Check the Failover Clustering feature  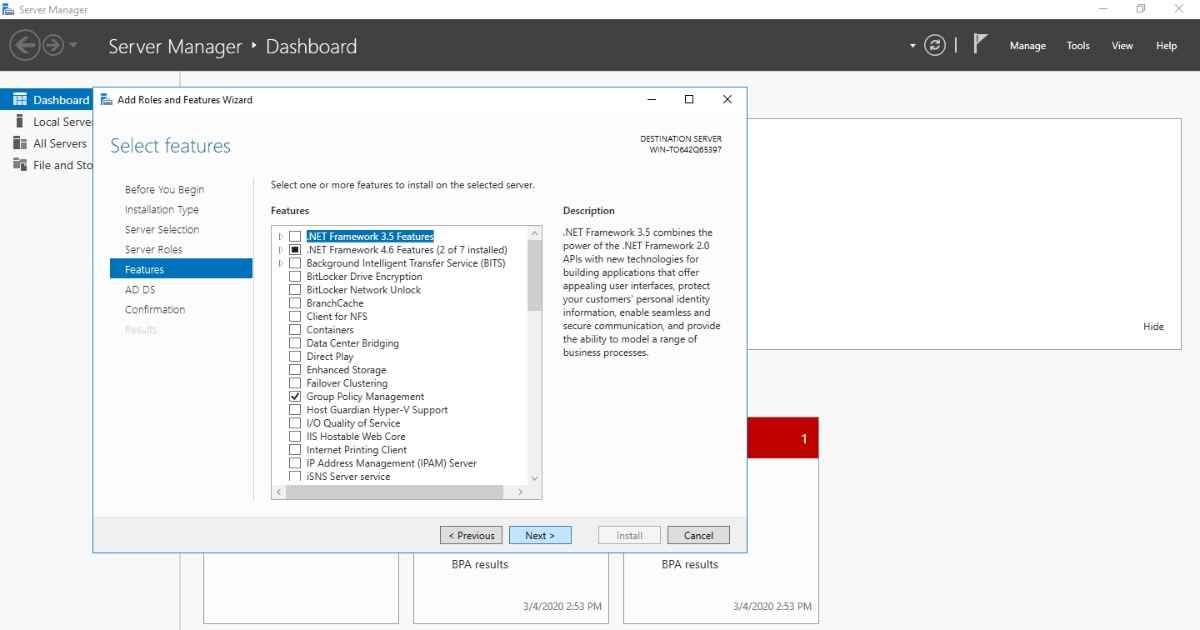(x=294, y=383)
